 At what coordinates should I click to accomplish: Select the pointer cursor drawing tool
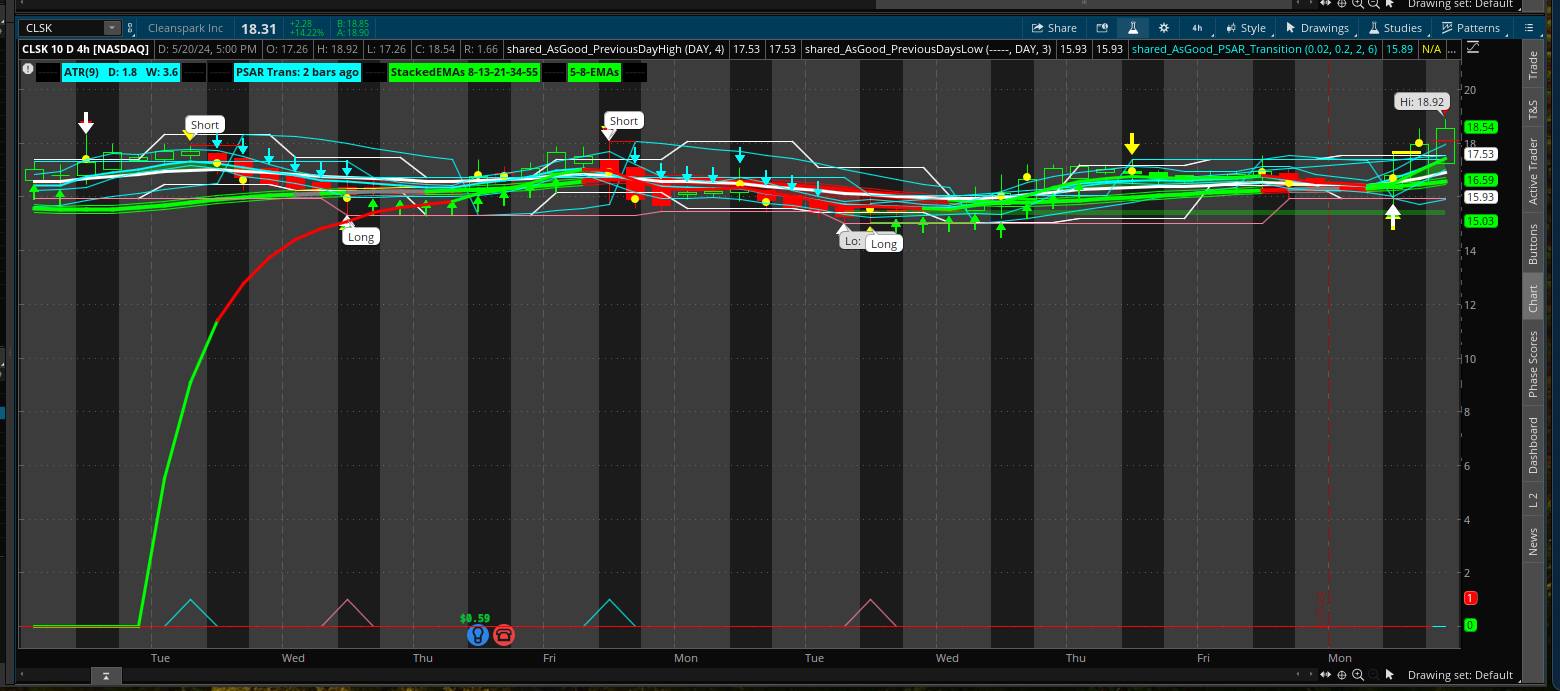(1390, 677)
